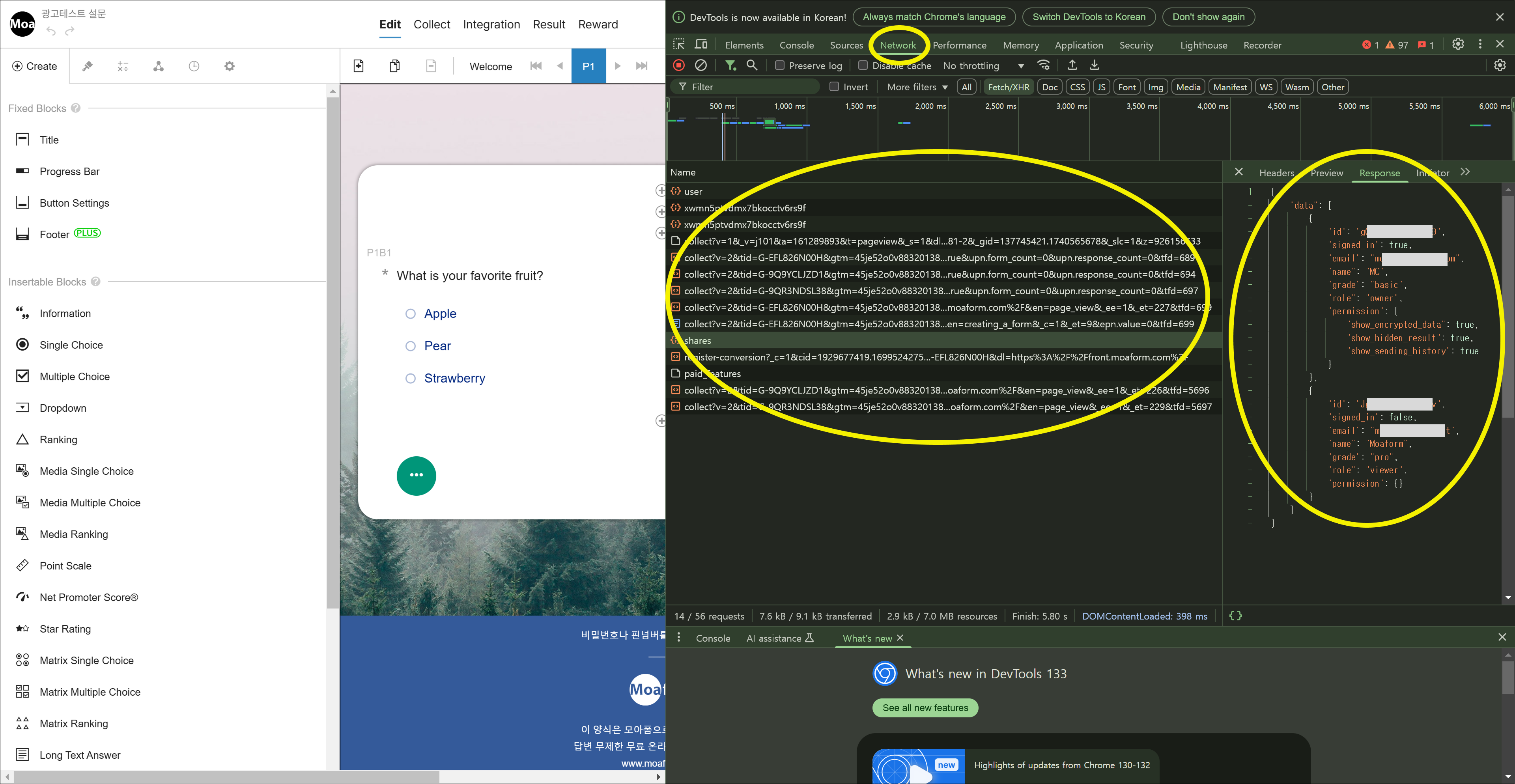Image resolution: width=1515 pixels, height=784 pixels.
Task: Click the network filter funnel icon
Action: (730, 65)
